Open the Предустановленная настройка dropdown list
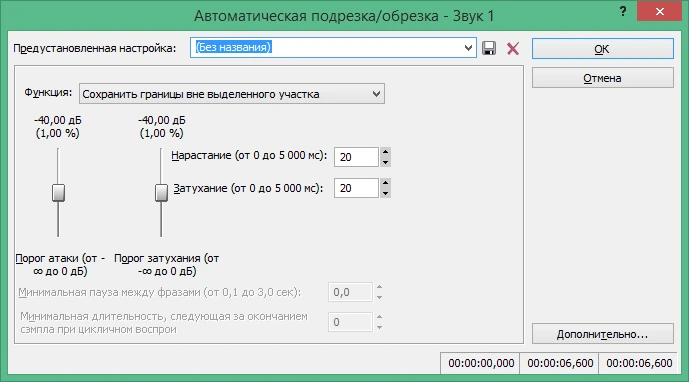The width and height of the screenshot is (689, 382). coord(468,47)
